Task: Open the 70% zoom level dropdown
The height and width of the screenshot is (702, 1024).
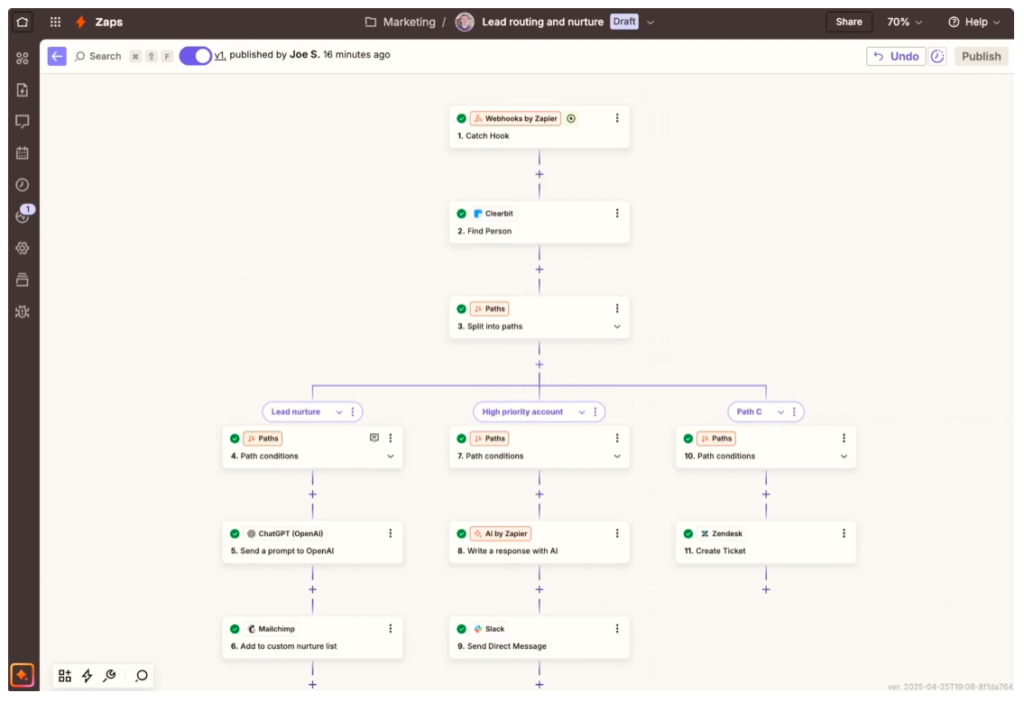Action: click(904, 22)
